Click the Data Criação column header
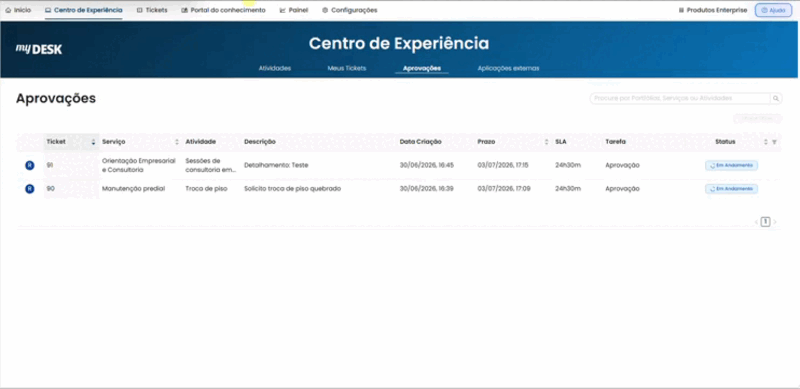Viewport: 800px width, 389px height. coord(420,142)
